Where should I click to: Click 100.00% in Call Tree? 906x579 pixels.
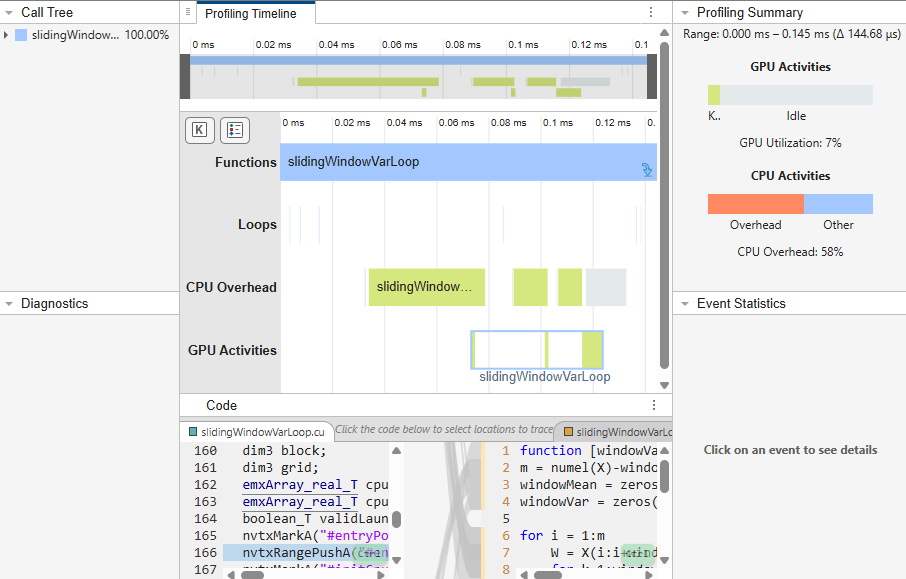(147, 35)
